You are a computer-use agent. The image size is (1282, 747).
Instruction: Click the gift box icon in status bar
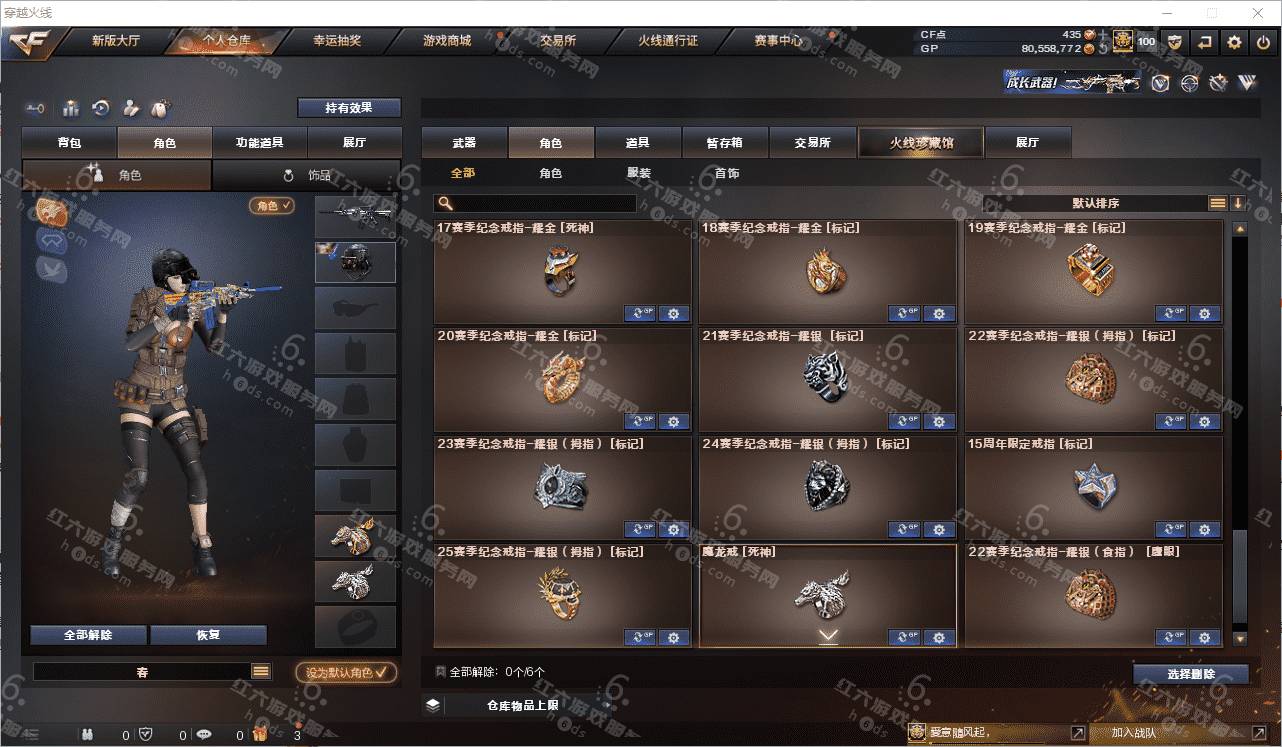click(260, 734)
